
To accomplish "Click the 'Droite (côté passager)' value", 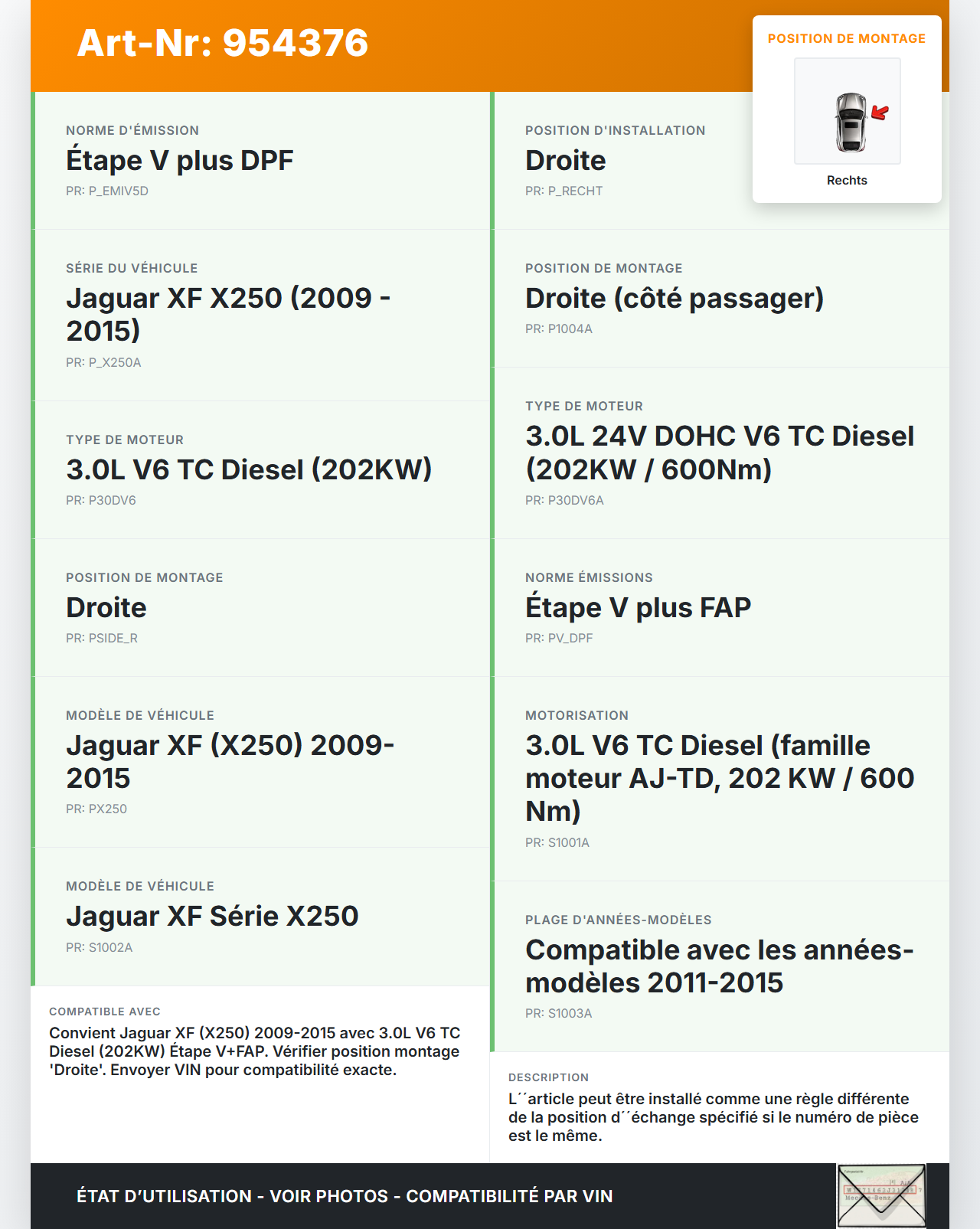I will click(x=674, y=298).
